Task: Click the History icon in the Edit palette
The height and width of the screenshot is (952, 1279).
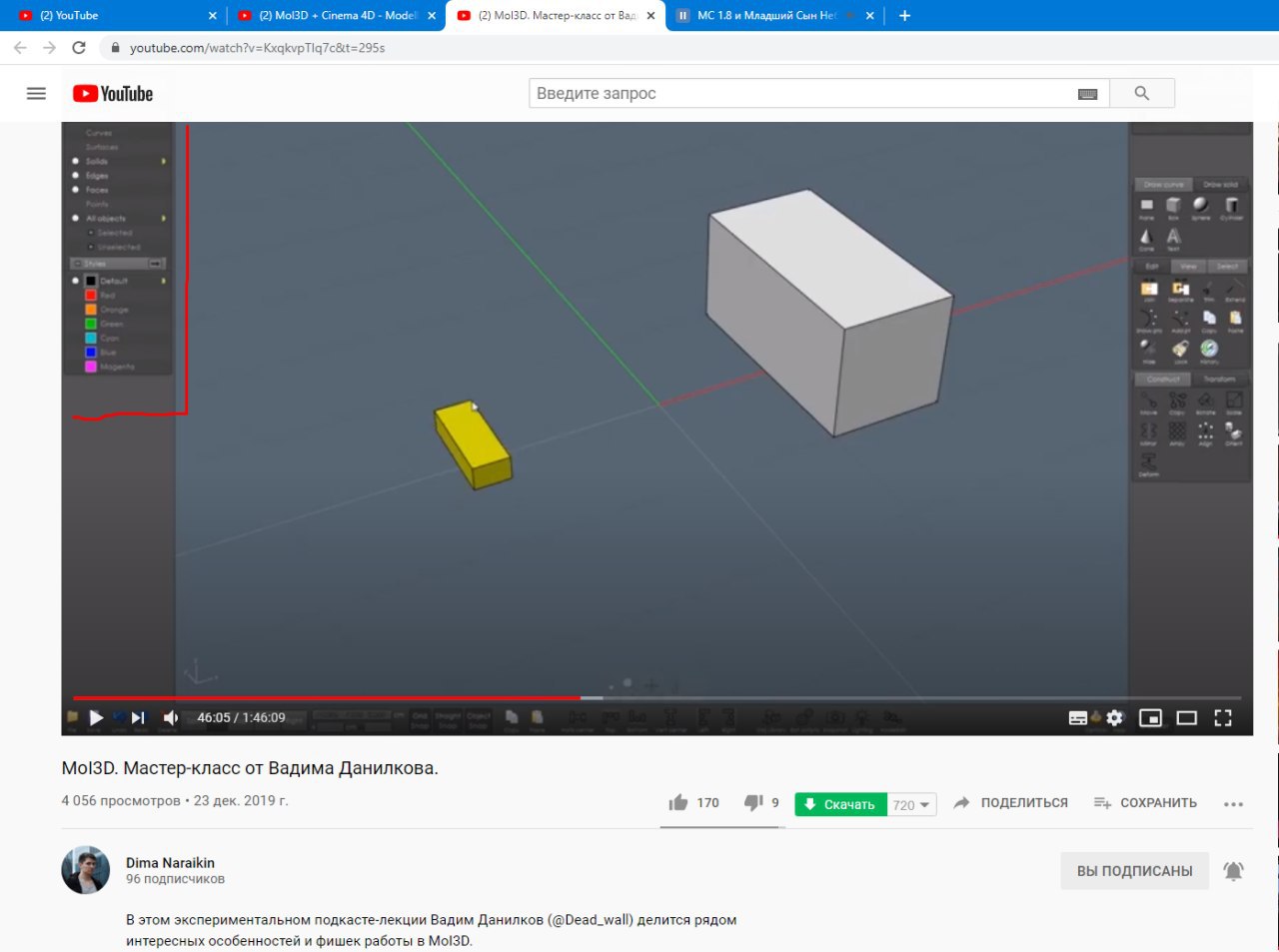Action: 1209,350
